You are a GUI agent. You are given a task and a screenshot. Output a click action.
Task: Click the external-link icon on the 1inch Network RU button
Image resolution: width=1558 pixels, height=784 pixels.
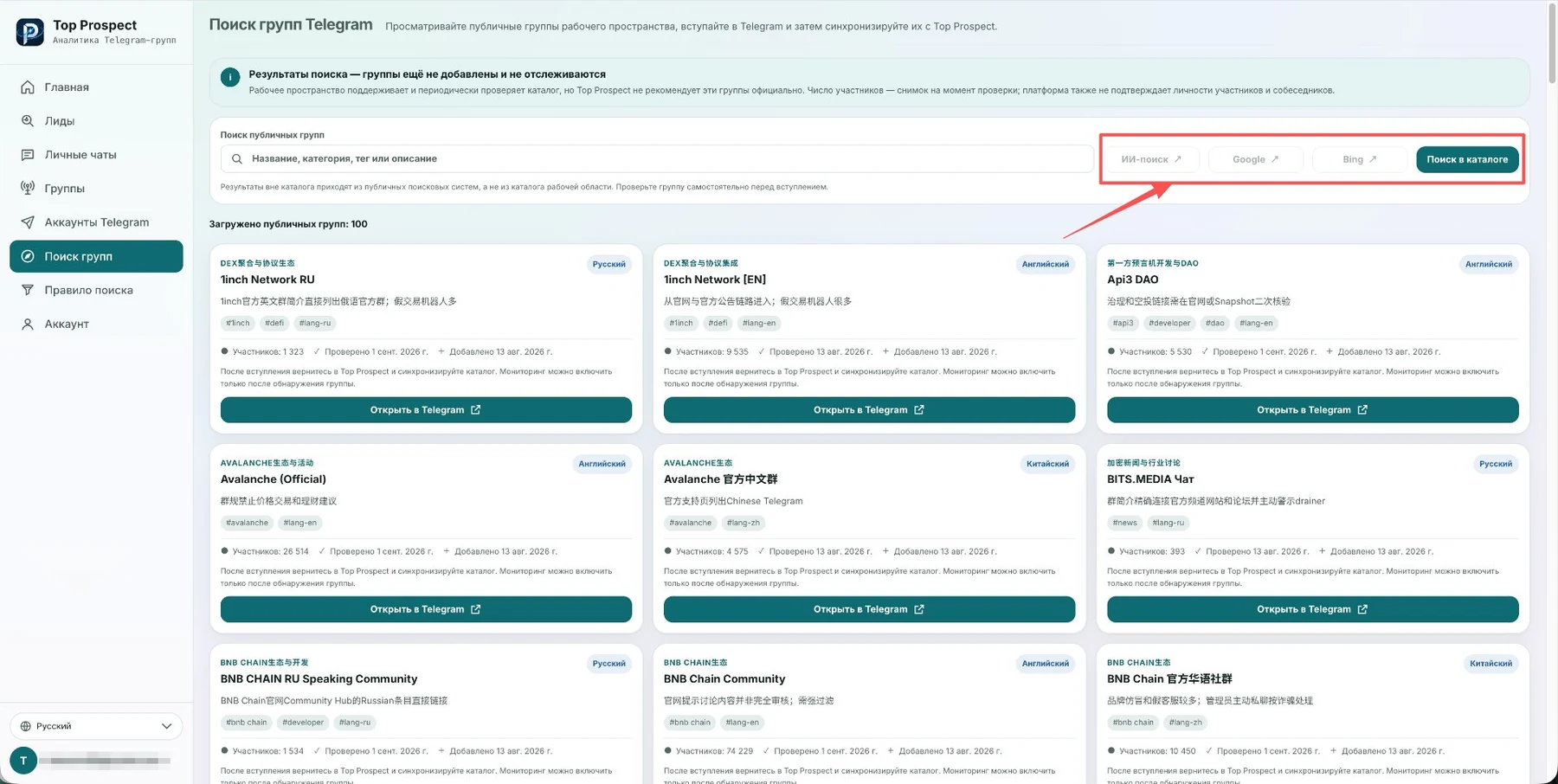click(x=475, y=410)
